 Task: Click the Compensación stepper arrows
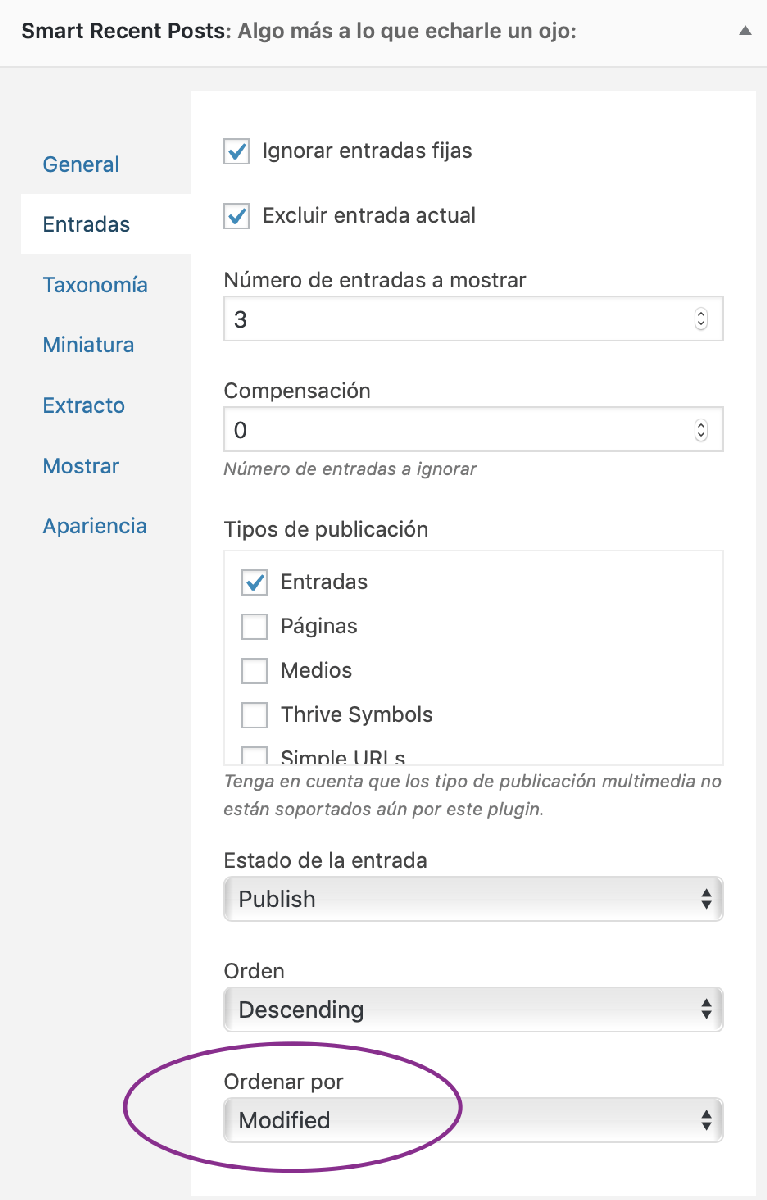pos(701,431)
